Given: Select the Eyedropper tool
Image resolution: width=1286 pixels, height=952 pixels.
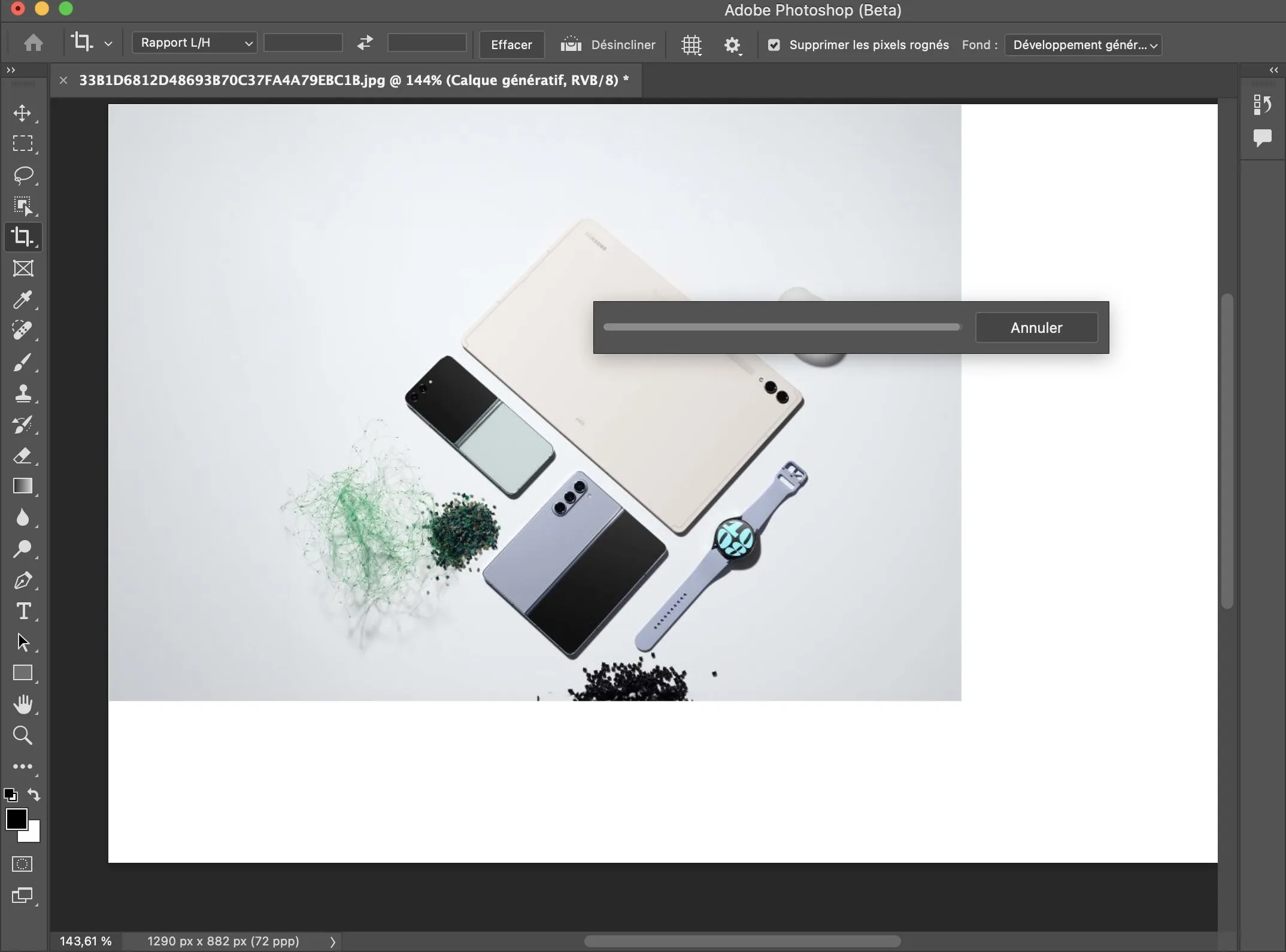Looking at the screenshot, I should 23,299.
